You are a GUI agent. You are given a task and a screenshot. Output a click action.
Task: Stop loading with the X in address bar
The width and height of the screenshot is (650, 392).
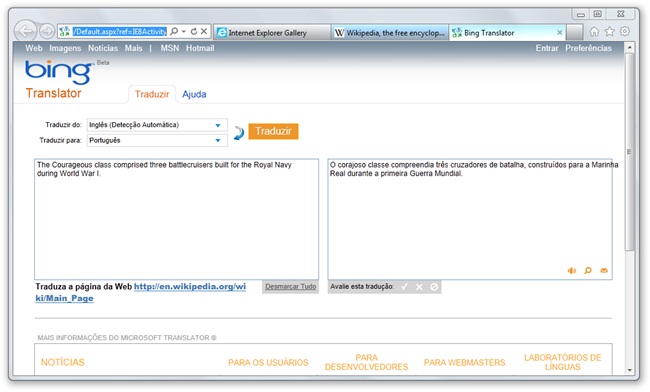pyautogui.click(x=204, y=31)
